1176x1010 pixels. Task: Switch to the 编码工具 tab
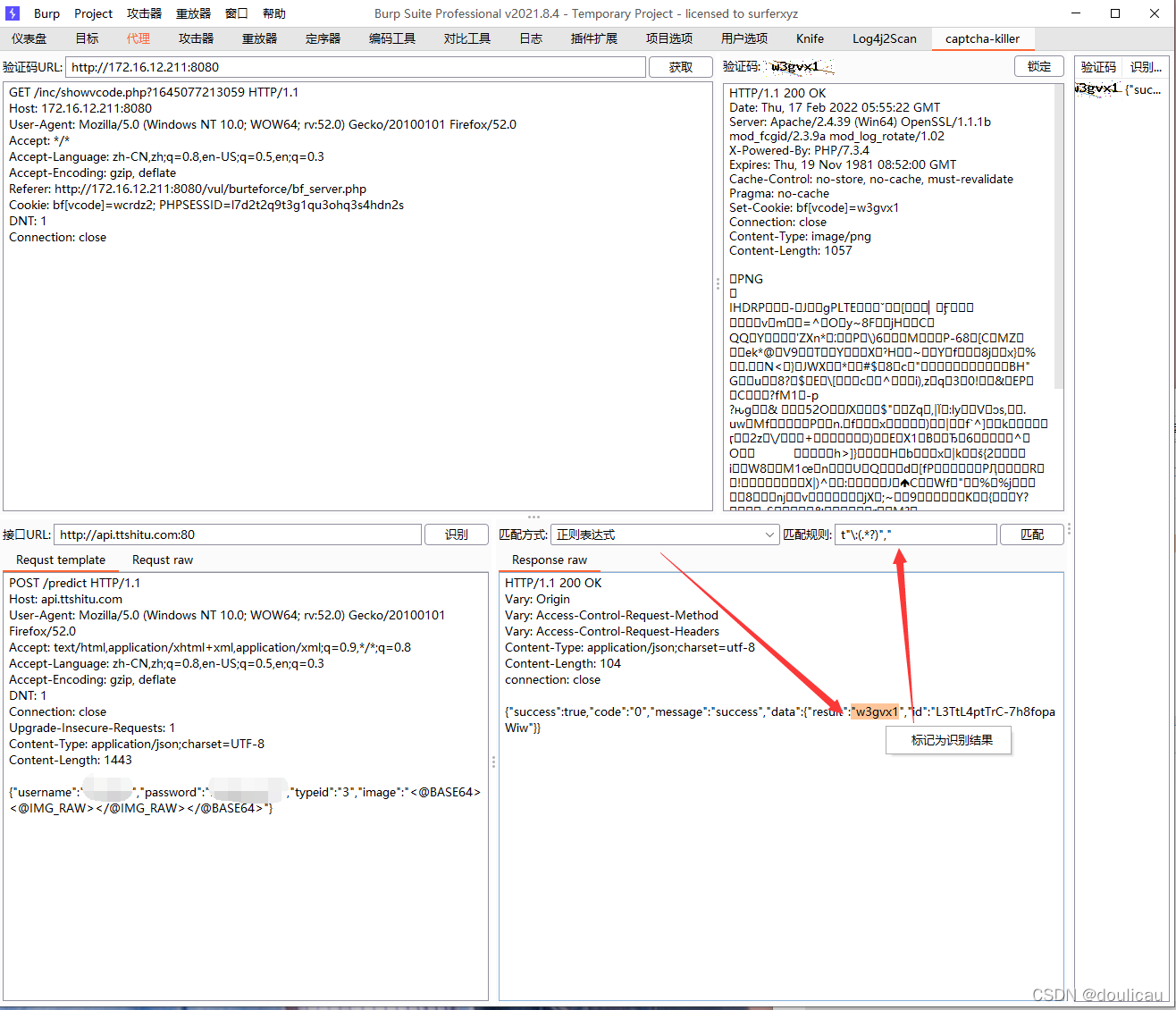click(392, 38)
